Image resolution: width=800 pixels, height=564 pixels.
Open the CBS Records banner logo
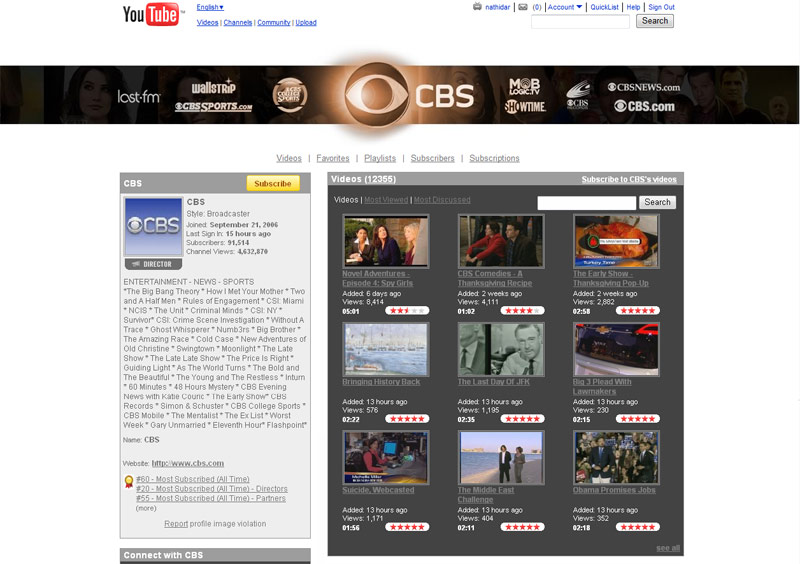(x=578, y=95)
